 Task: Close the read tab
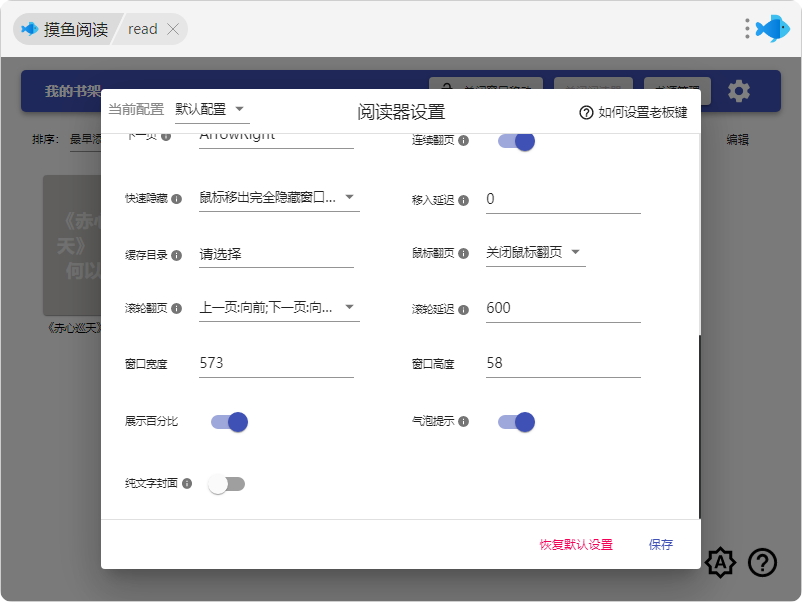pos(173,29)
